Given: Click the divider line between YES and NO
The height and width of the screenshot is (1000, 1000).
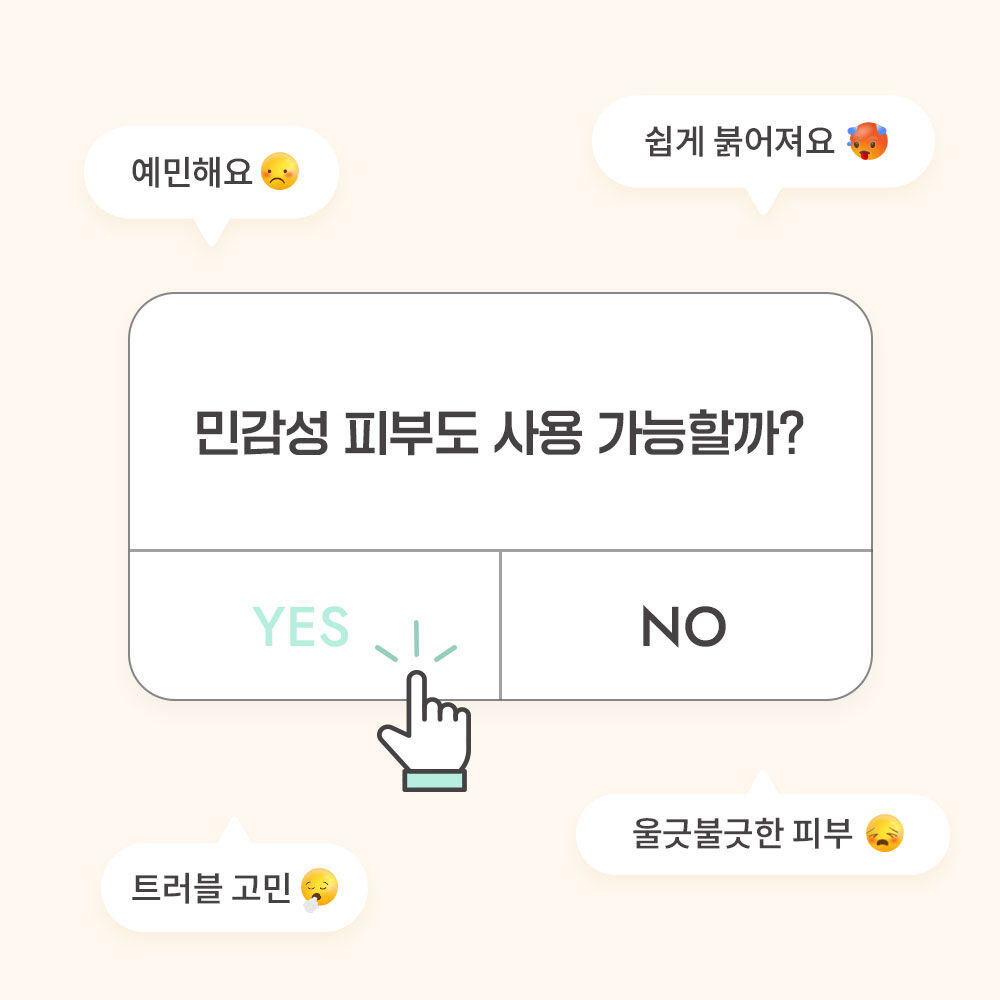Looking at the screenshot, I should point(501,625).
